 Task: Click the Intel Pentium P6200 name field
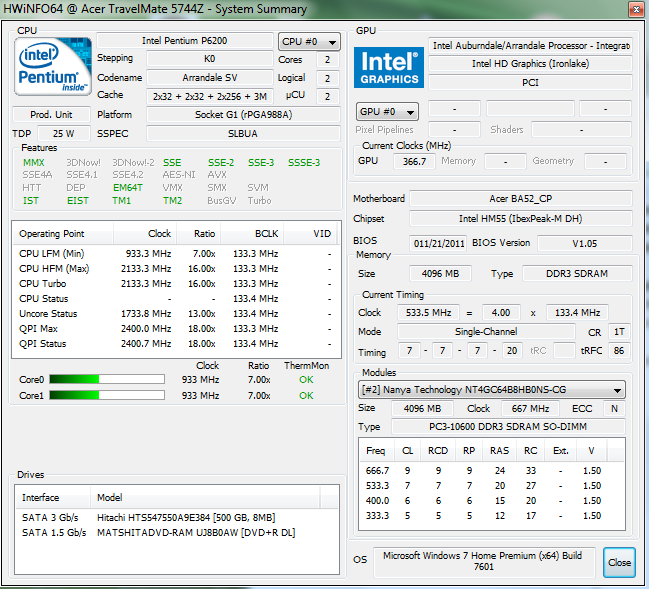pos(185,41)
